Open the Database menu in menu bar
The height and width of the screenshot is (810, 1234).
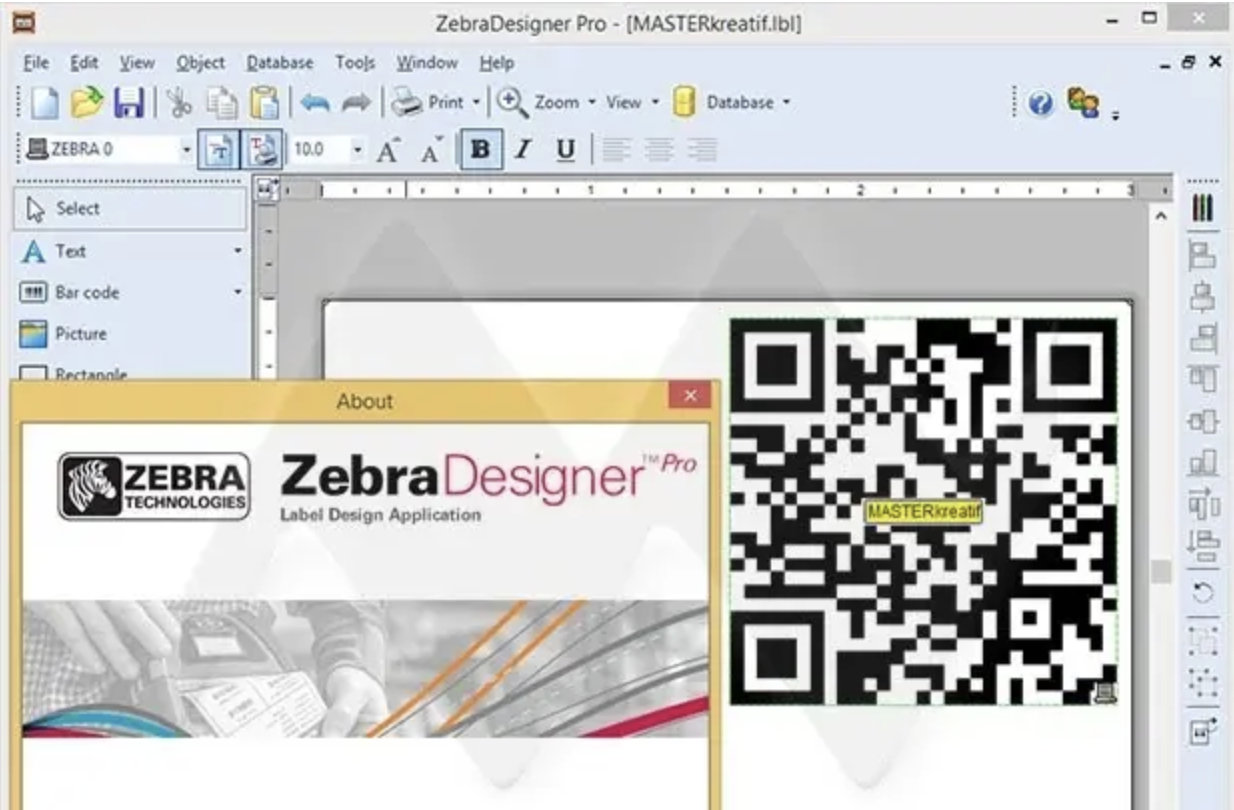(x=280, y=63)
